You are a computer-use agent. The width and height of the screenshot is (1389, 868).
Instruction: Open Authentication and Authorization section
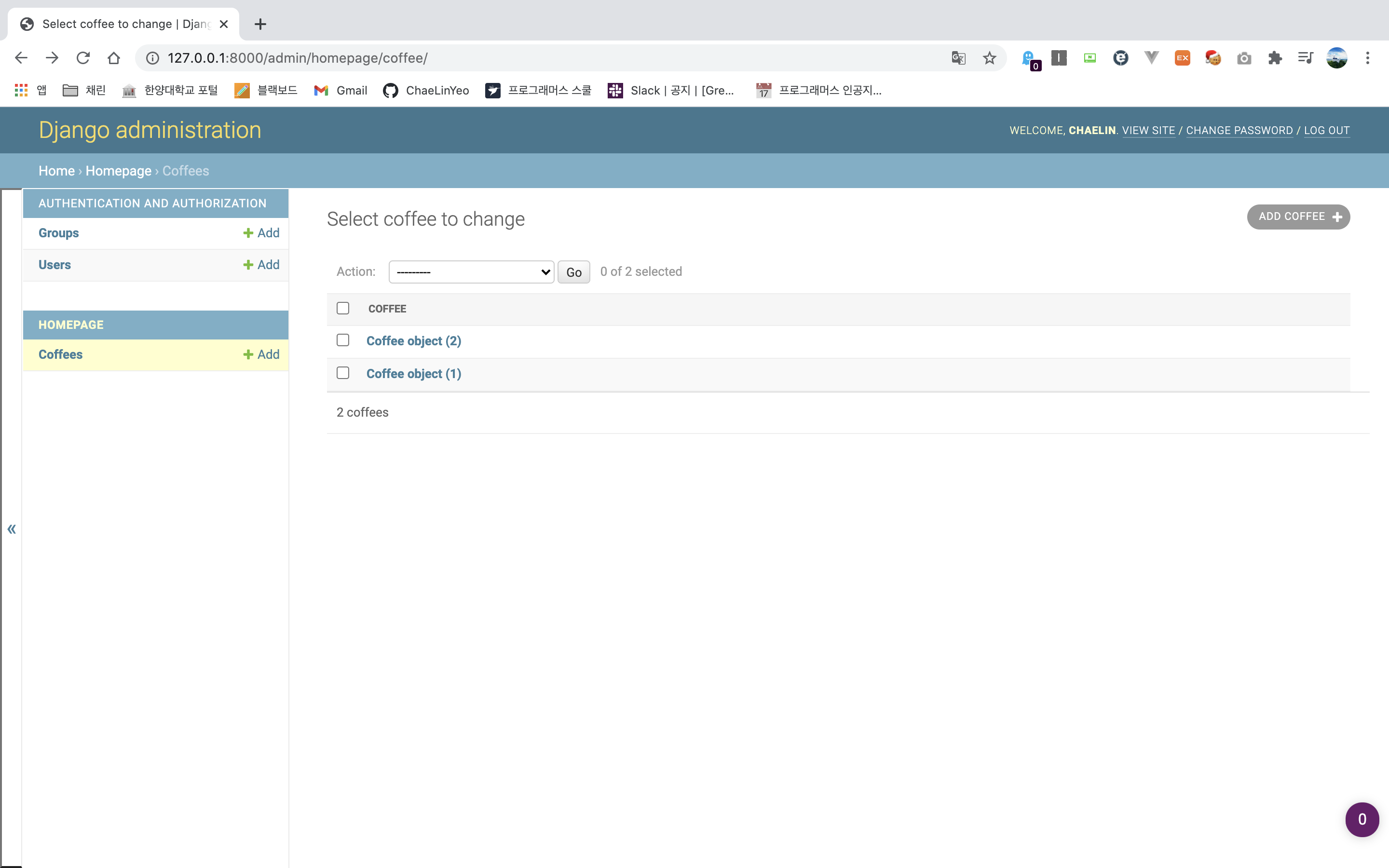point(153,203)
